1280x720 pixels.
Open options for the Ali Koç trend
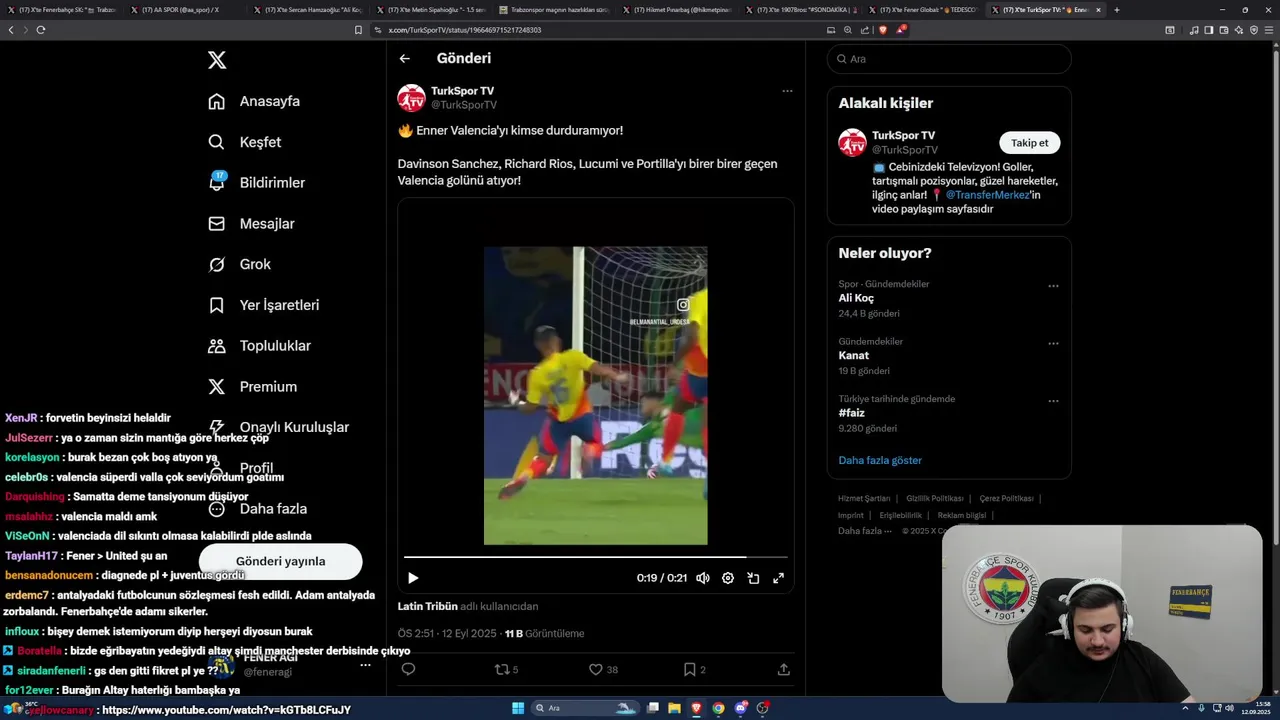point(1053,286)
